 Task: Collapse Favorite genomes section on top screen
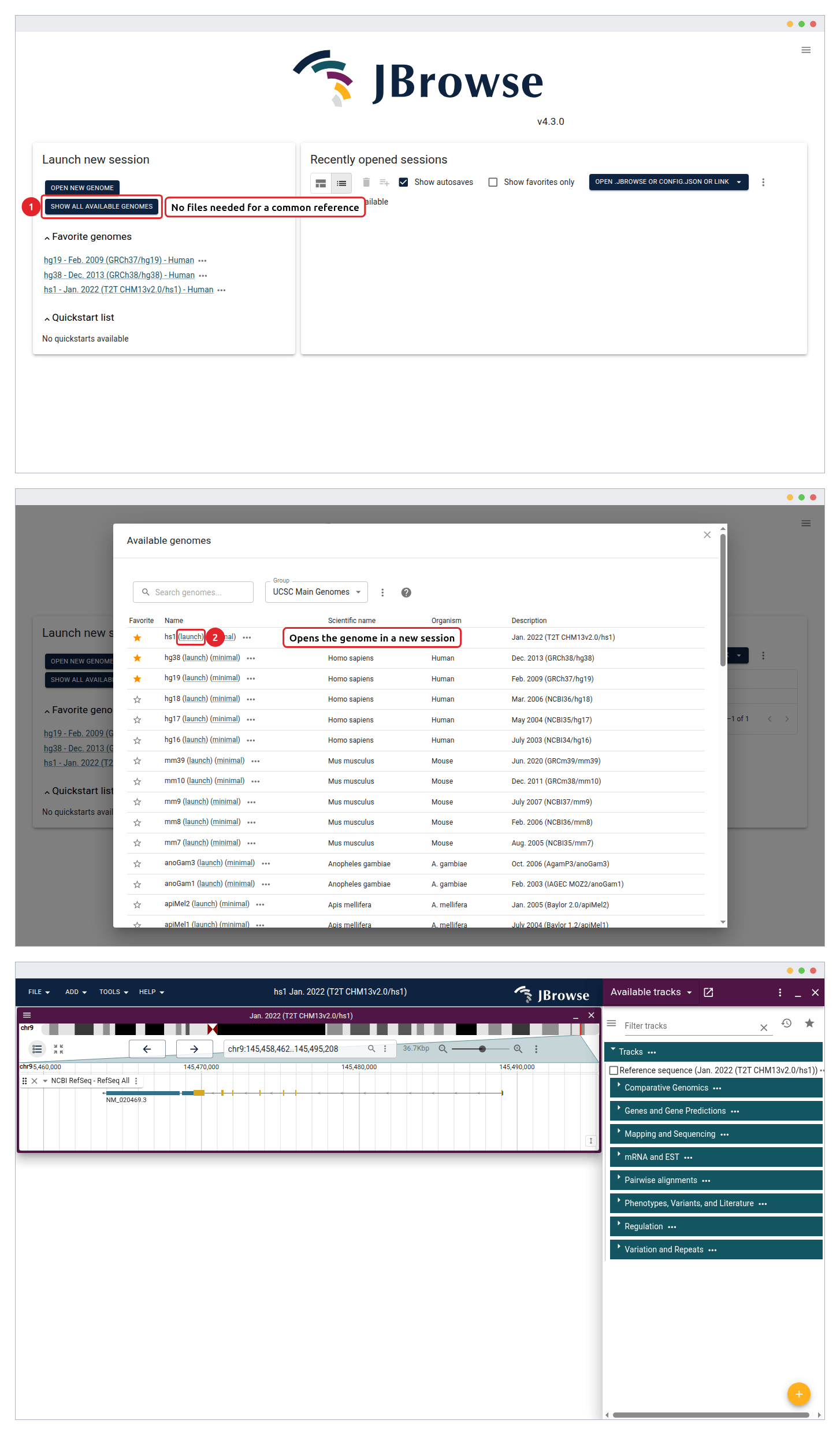coord(47,238)
